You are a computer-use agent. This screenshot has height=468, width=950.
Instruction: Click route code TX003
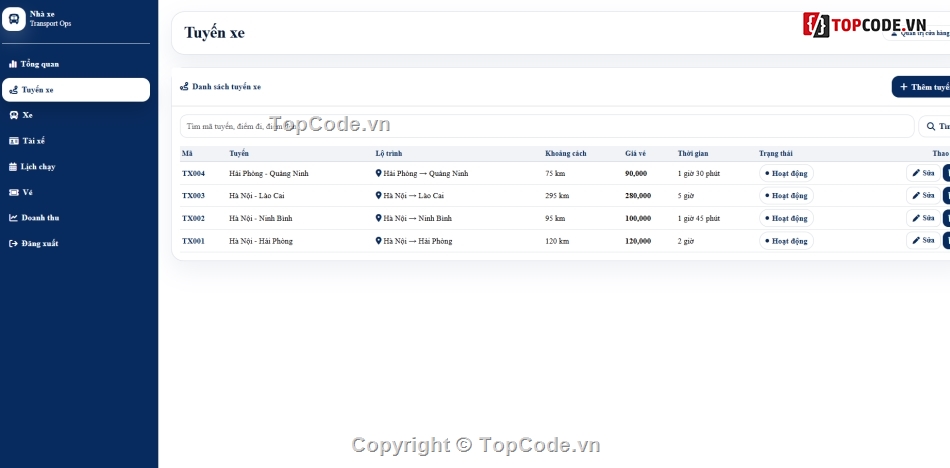click(193, 196)
